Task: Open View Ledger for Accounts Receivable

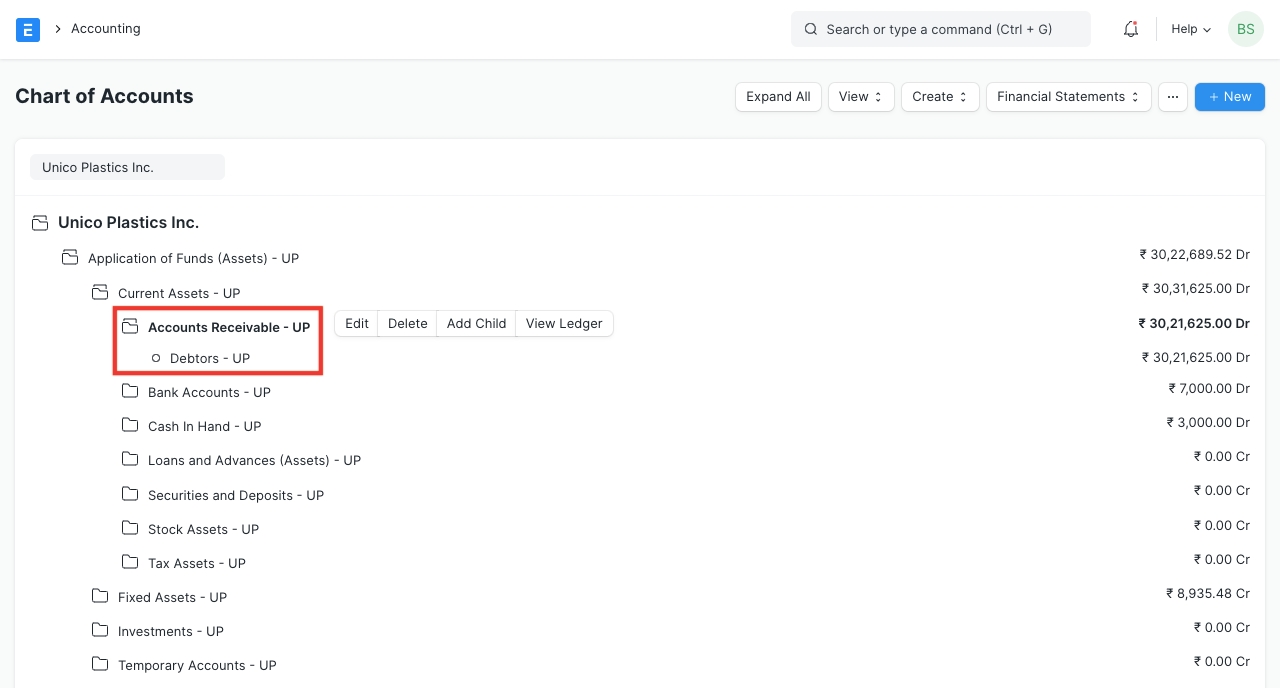Action: 564,324
